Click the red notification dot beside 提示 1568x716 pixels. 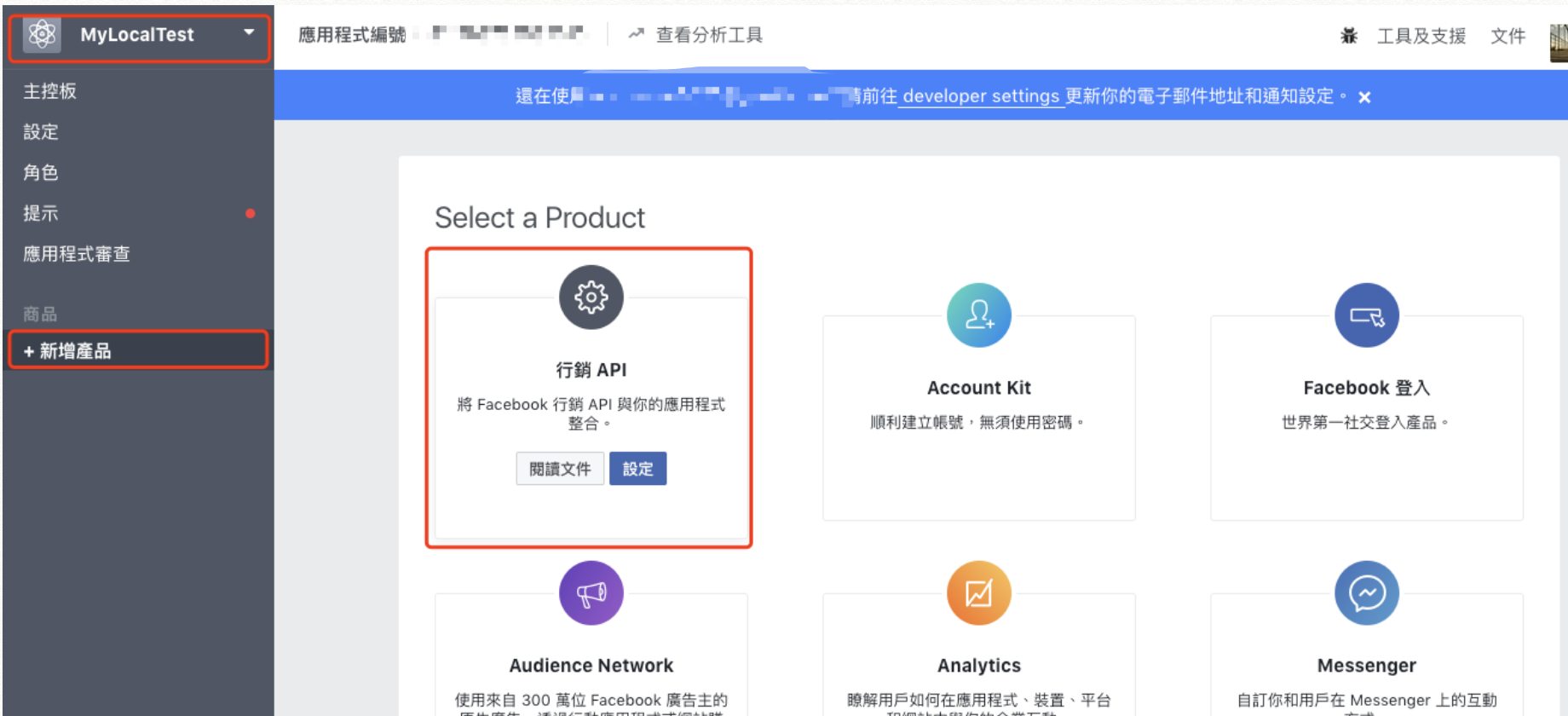(x=251, y=213)
